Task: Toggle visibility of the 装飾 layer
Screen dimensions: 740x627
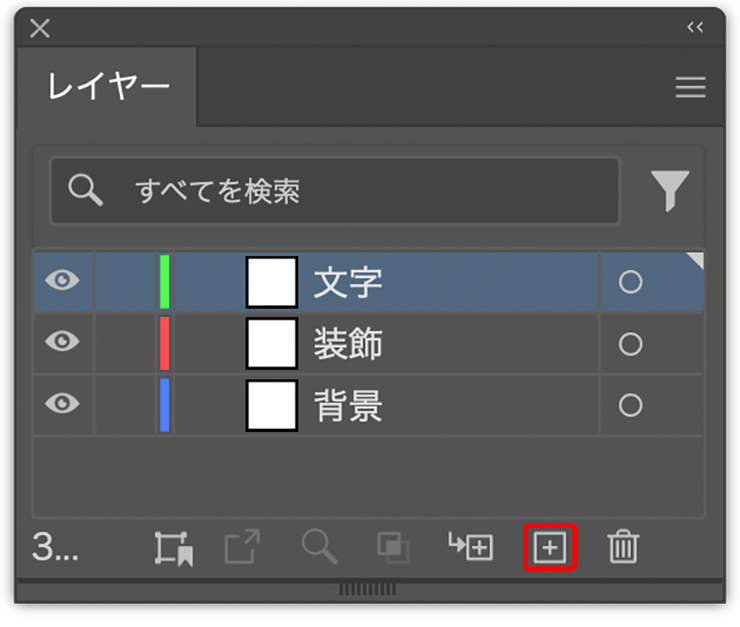Action: coord(62,343)
